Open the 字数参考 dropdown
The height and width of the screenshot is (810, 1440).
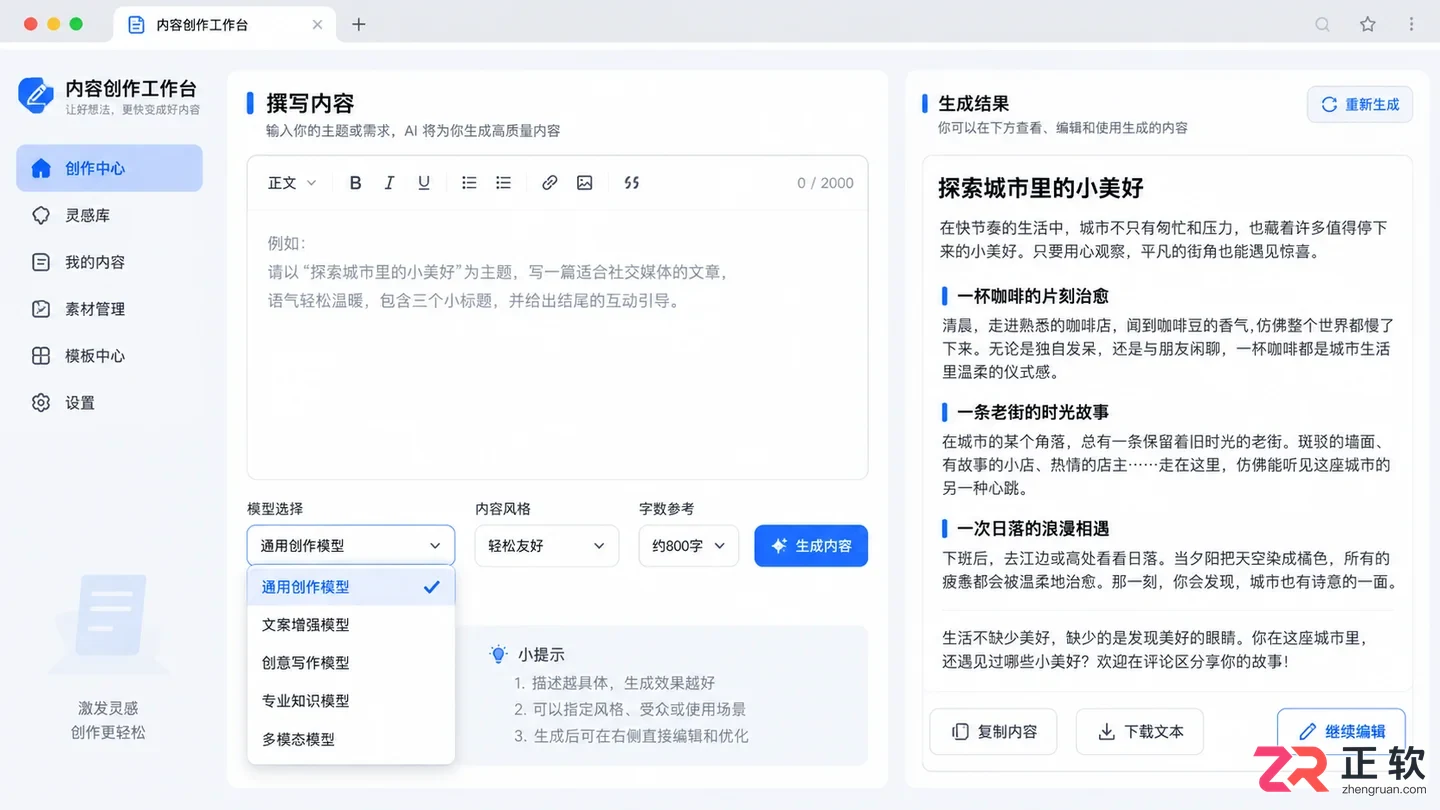689,546
